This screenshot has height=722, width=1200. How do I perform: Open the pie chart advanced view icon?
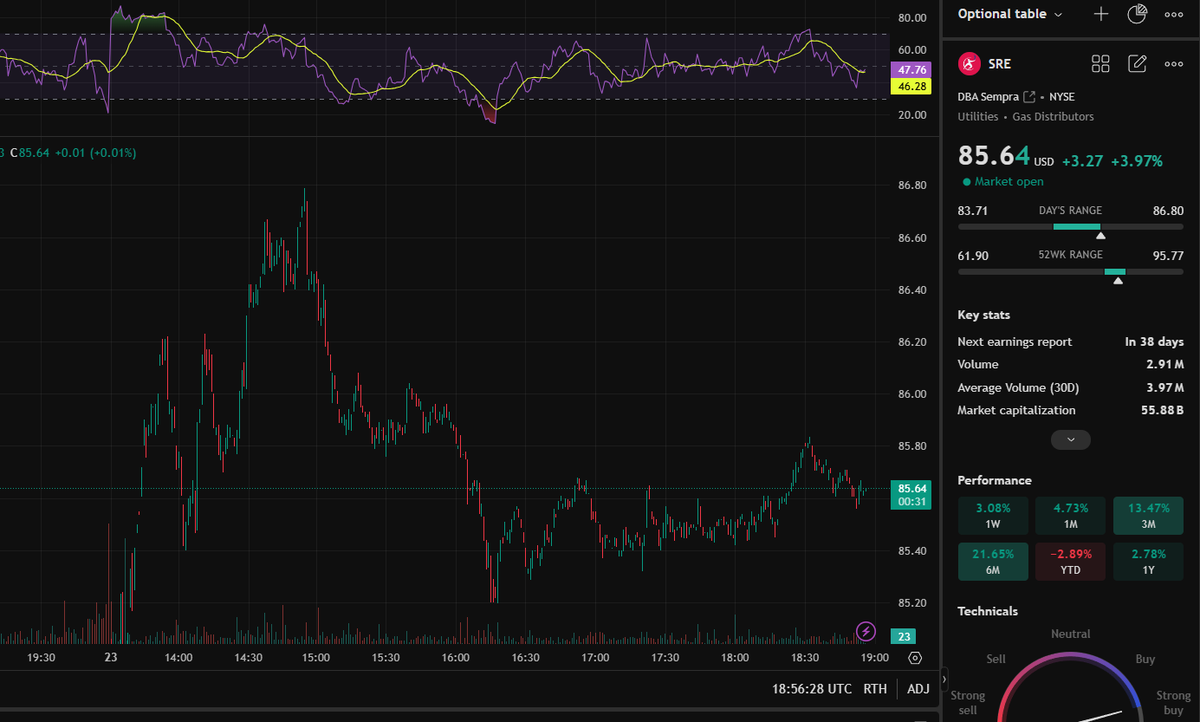[x=1137, y=14]
